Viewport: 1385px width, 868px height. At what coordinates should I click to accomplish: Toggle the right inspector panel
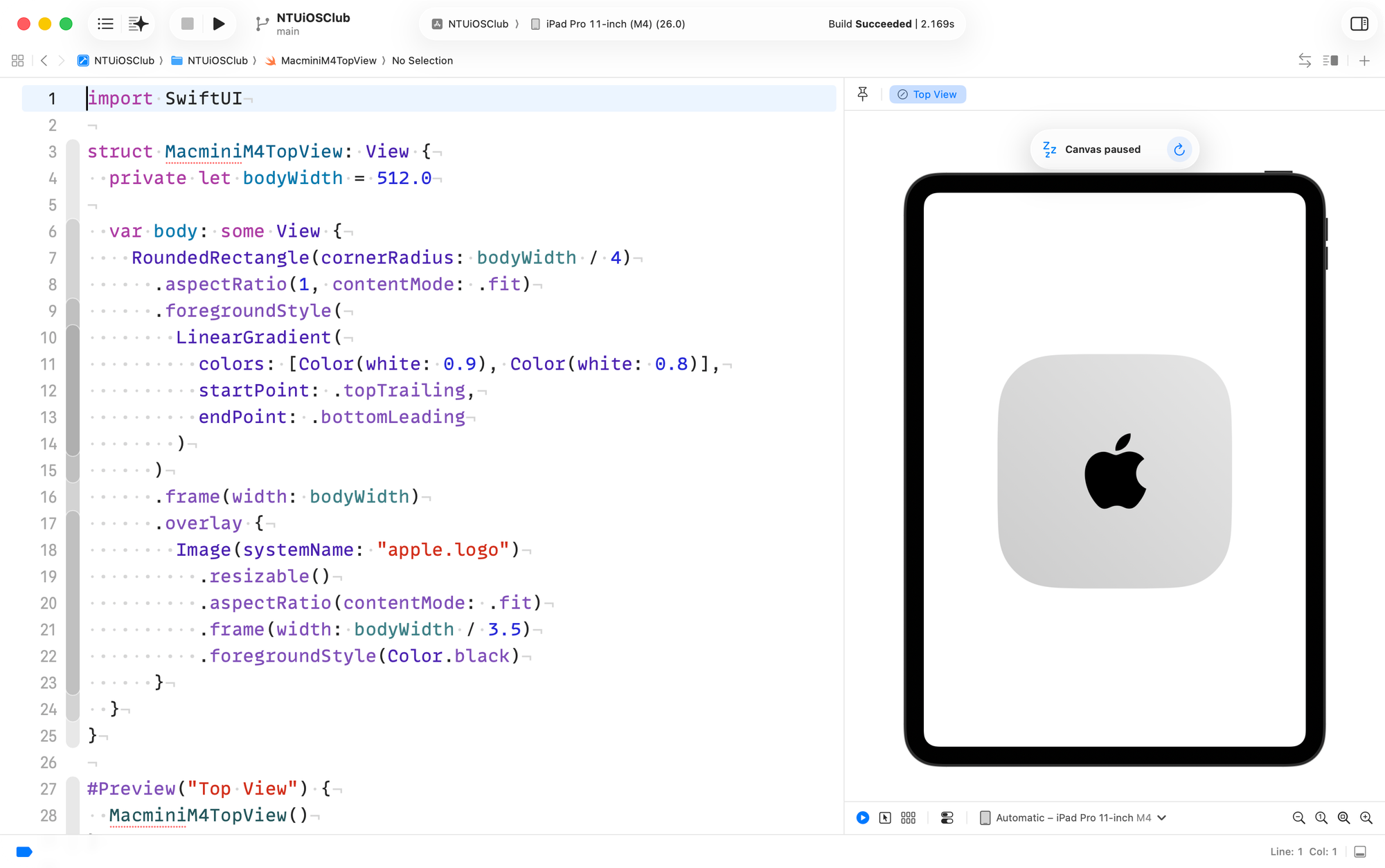click(x=1359, y=24)
